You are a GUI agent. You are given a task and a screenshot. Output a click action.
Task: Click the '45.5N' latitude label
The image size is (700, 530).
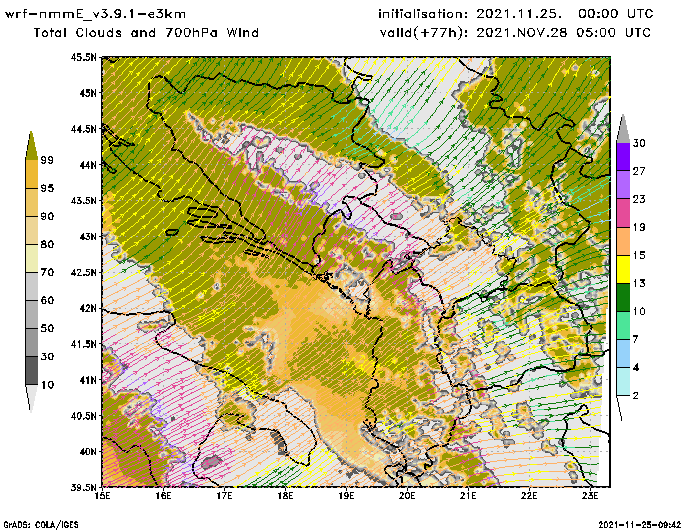83,57
